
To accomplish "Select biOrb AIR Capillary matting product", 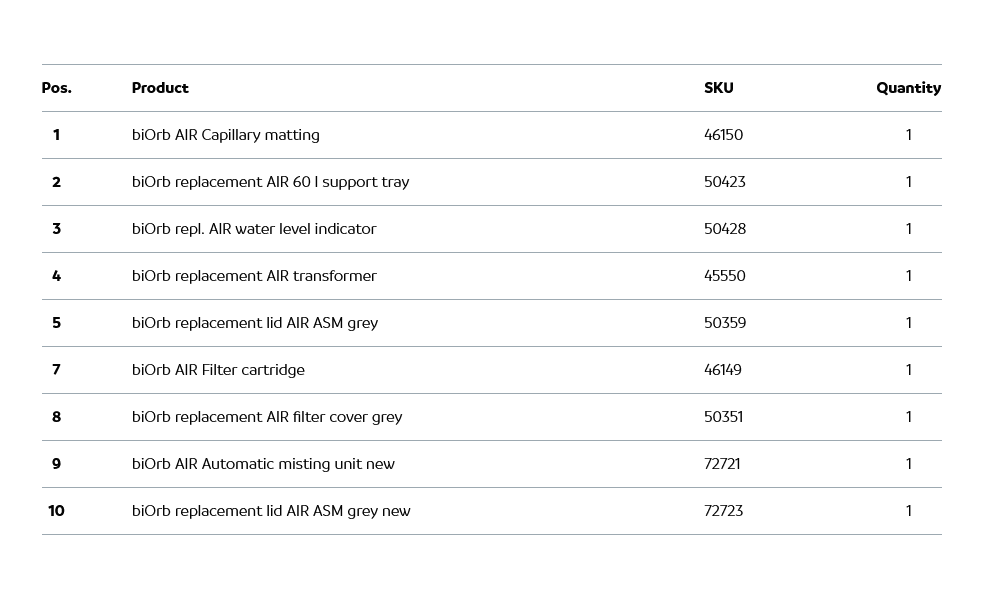I will [x=226, y=135].
